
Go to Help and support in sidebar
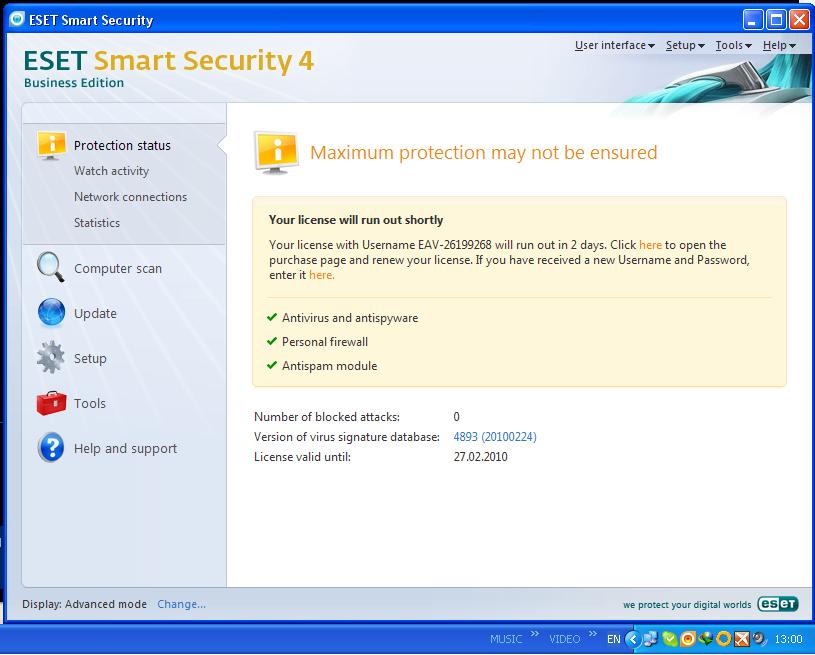point(125,448)
